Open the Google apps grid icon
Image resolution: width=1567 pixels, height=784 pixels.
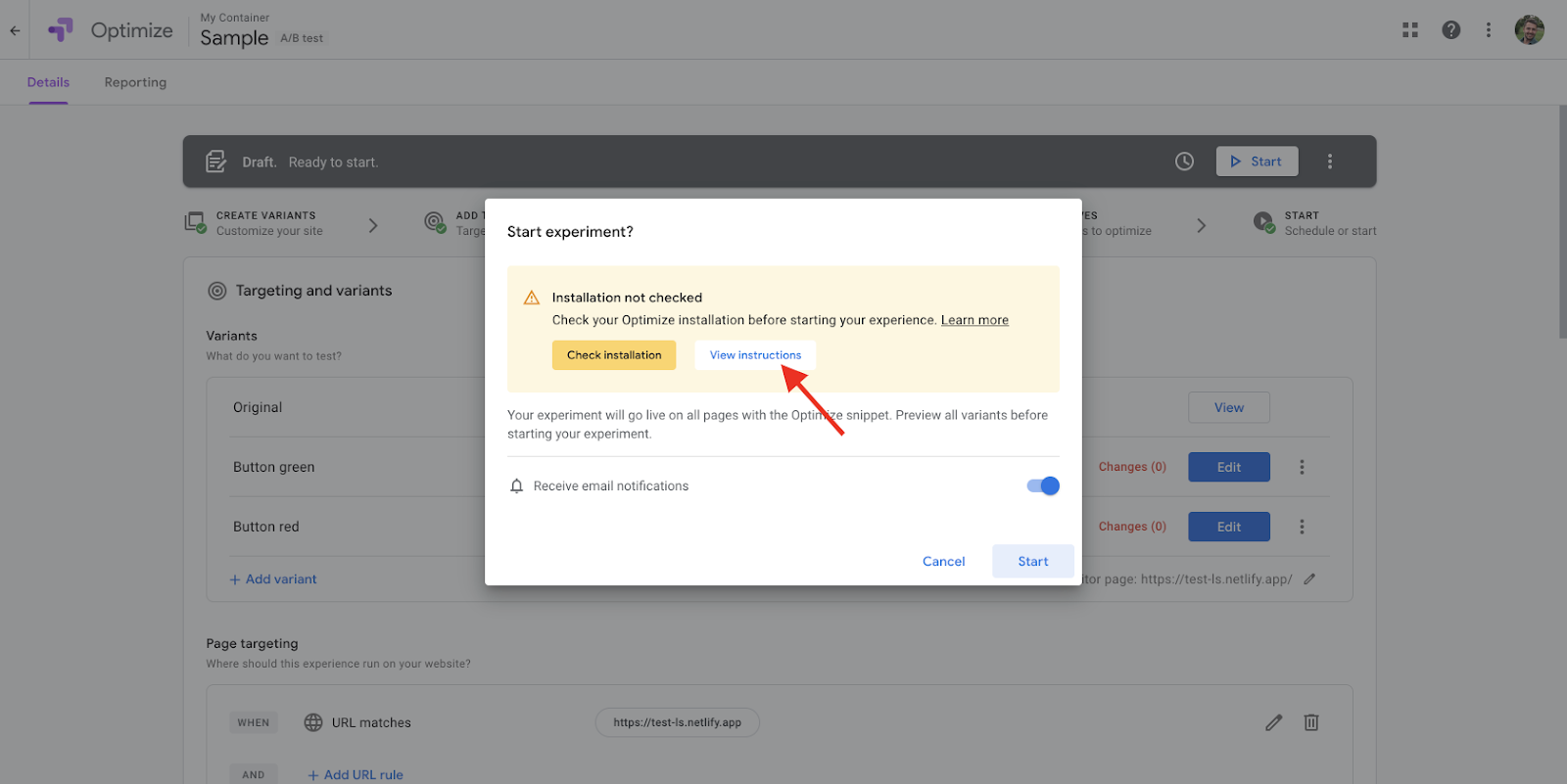(x=1410, y=30)
